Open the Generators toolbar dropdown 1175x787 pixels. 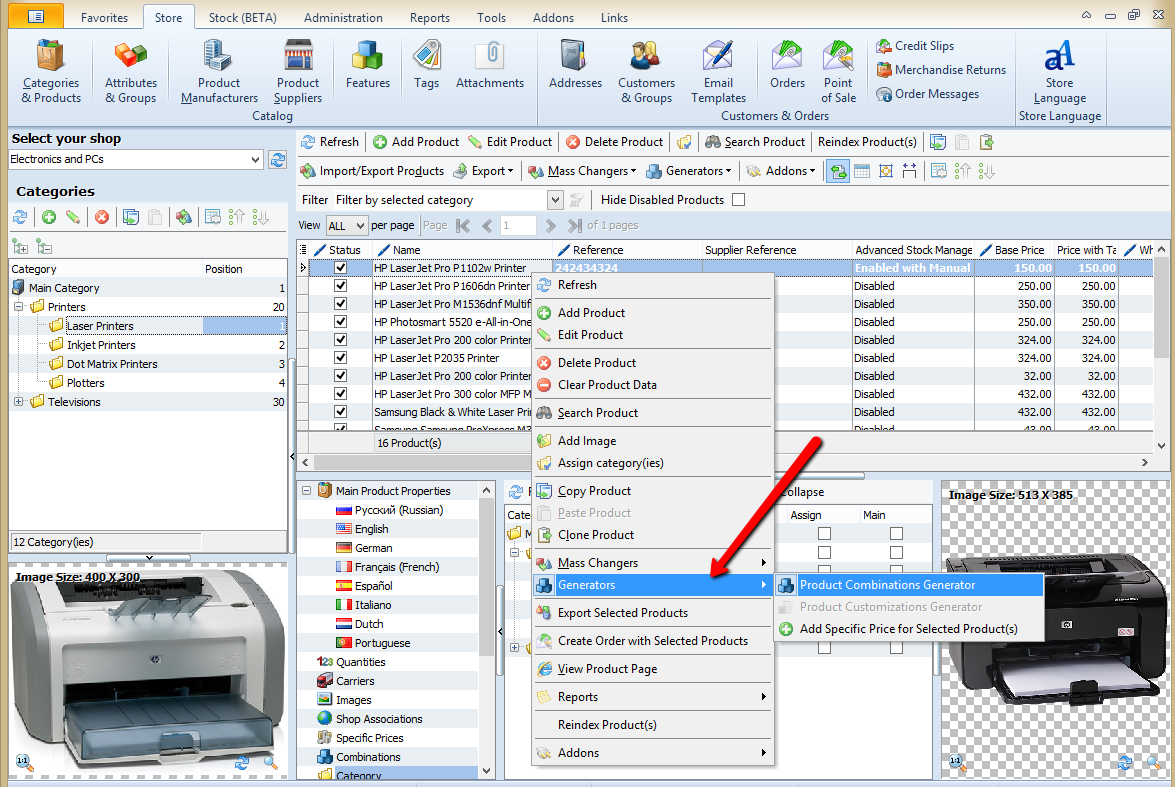click(x=689, y=171)
